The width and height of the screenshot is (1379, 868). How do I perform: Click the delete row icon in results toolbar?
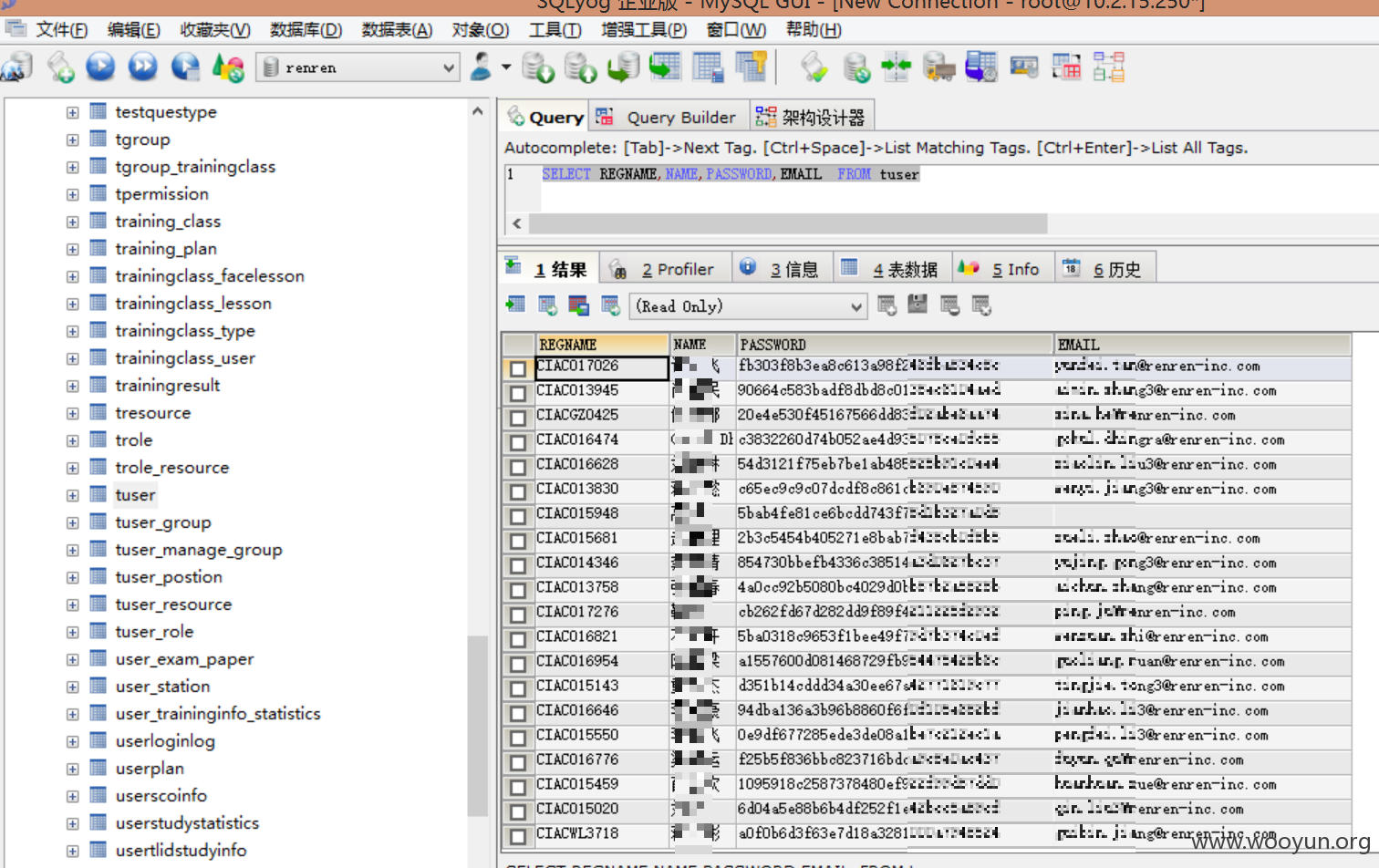point(949,305)
